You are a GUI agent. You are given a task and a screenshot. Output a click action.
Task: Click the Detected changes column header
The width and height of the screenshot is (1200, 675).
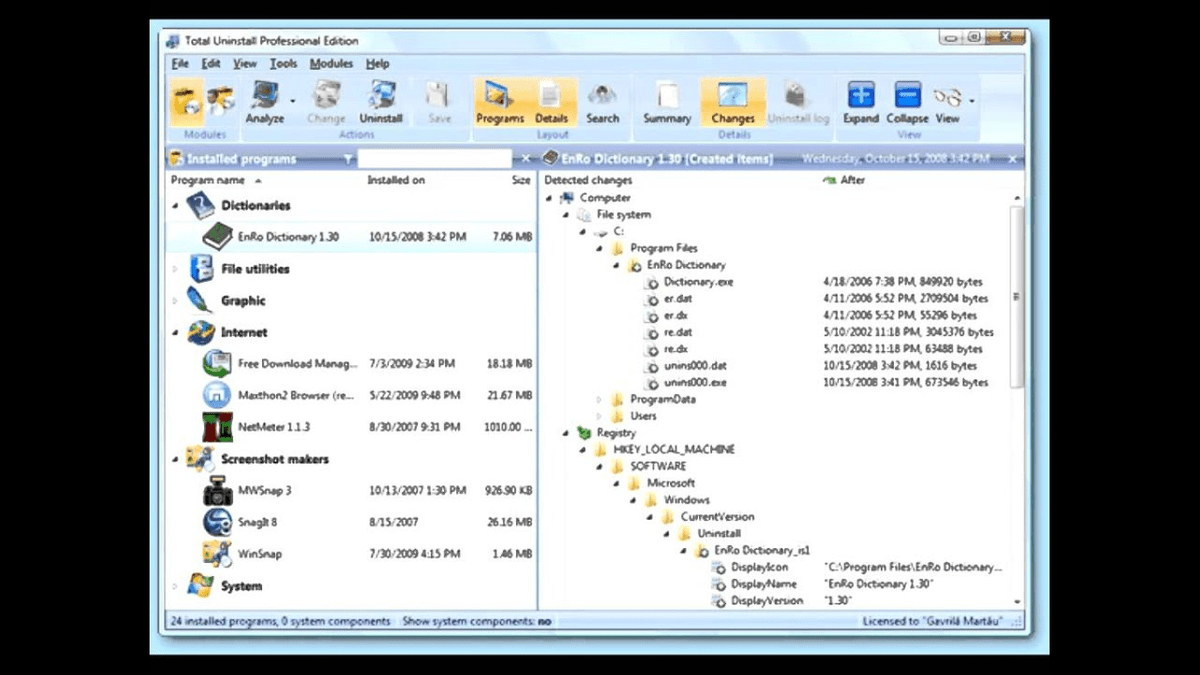pos(588,181)
